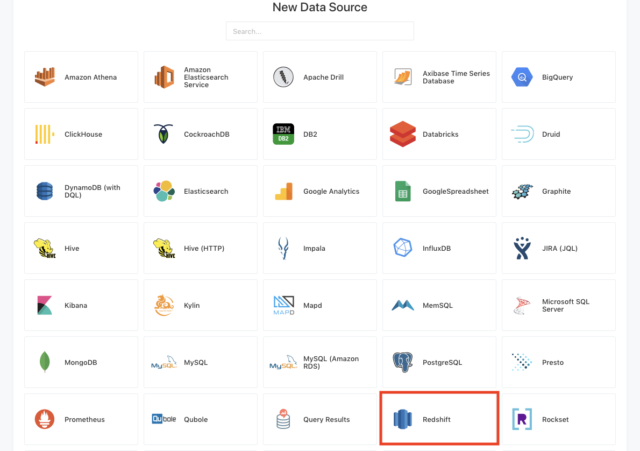The height and width of the screenshot is (451, 640).
Task: Click the Presto dotted icon
Action: click(522, 362)
